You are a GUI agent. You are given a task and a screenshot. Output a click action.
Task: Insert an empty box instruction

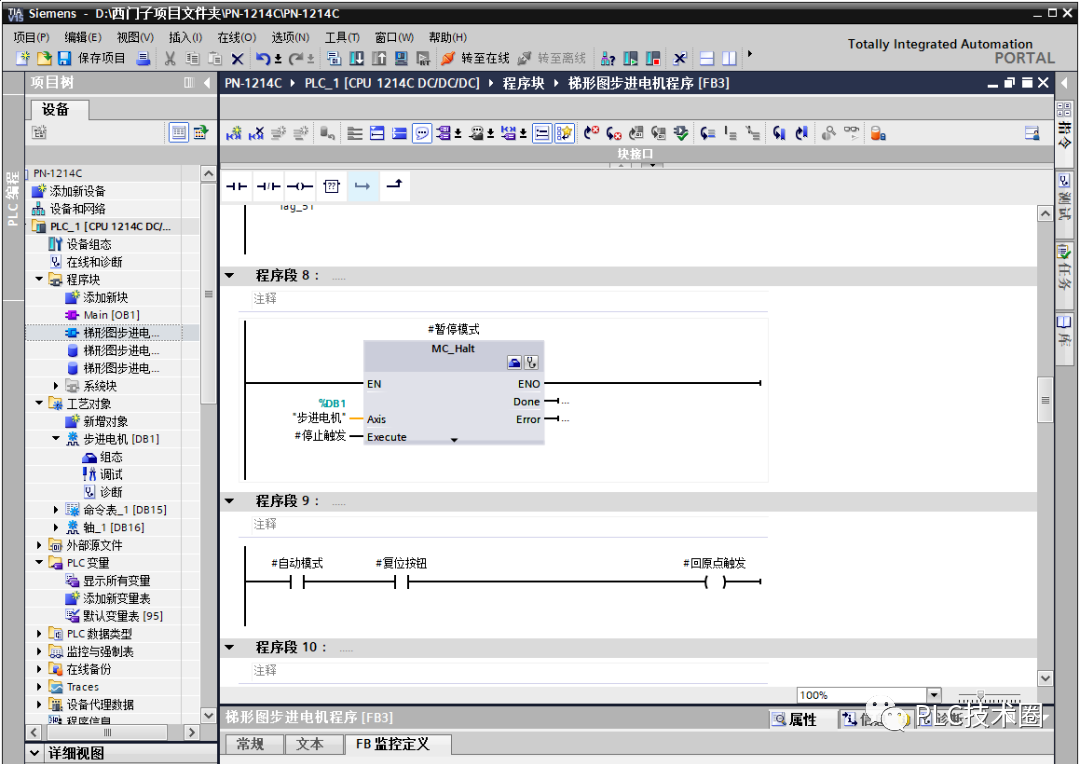tap(331, 186)
